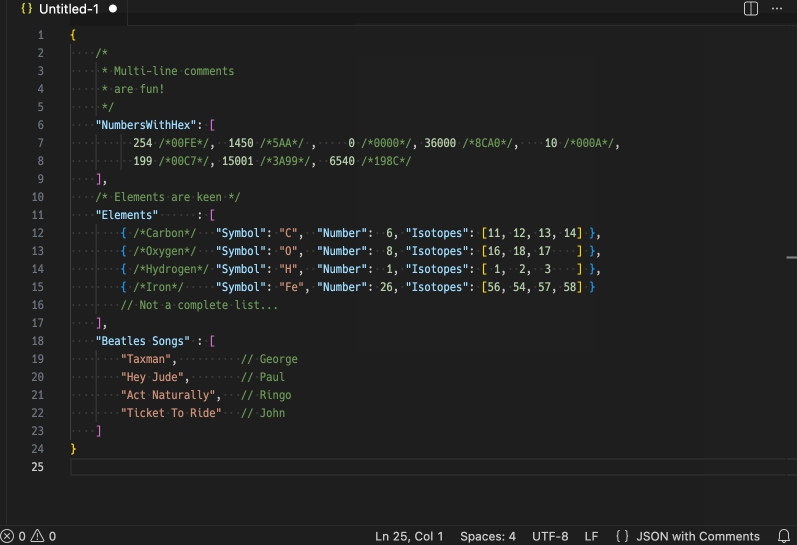The height and width of the screenshot is (545, 797).
Task: Click the "NumbersWithHex" key
Action: pos(146,125)
